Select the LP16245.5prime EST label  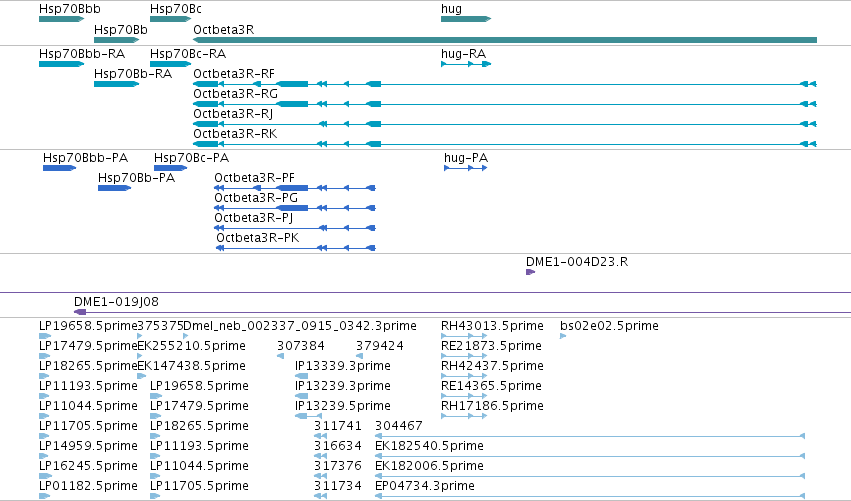point(88,466)
